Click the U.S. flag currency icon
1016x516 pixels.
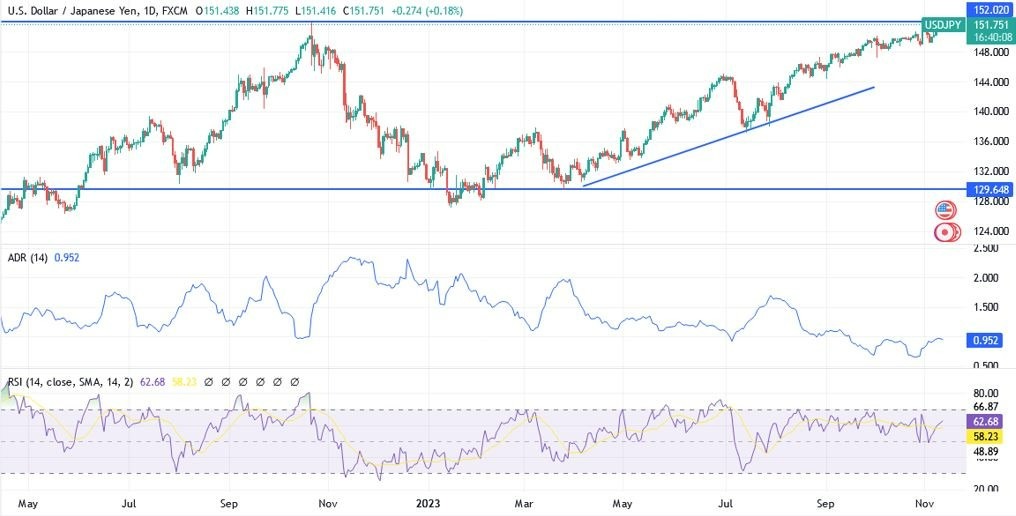(x=945, y=210)
